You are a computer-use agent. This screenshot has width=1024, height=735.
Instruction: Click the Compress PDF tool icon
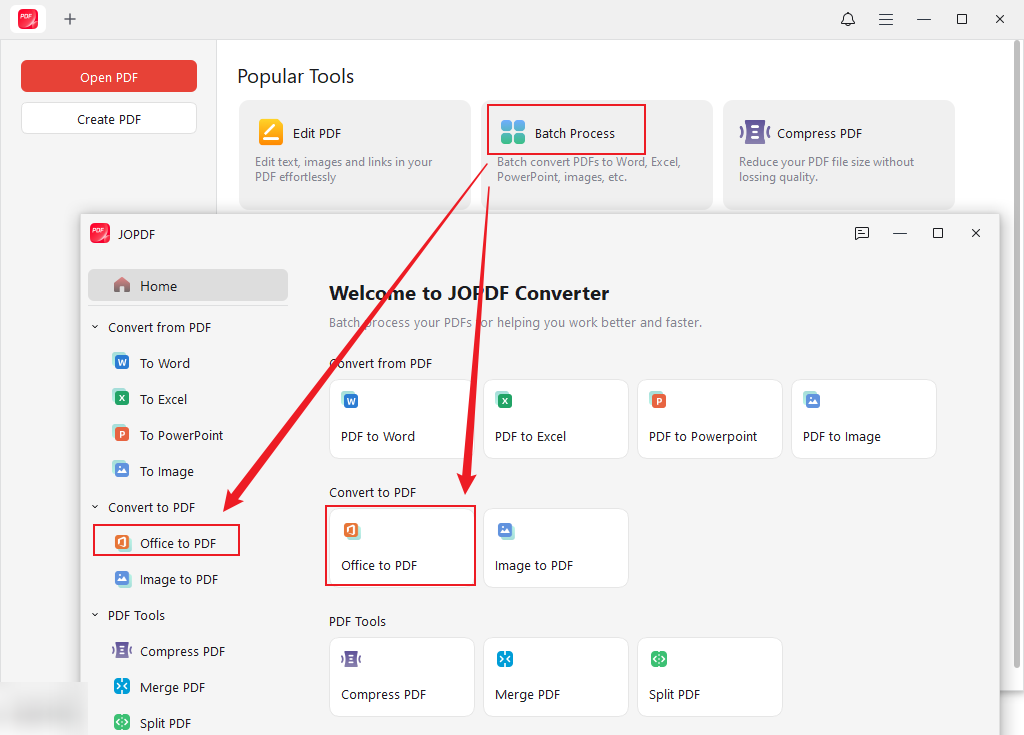351,658
